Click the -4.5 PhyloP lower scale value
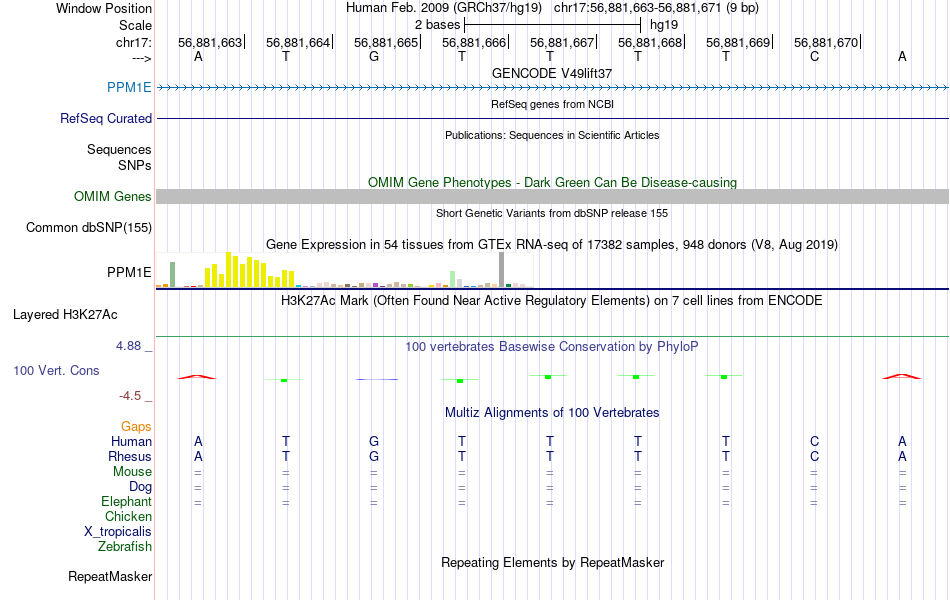The height and width of the screenshot is (600, 950). 130,396
